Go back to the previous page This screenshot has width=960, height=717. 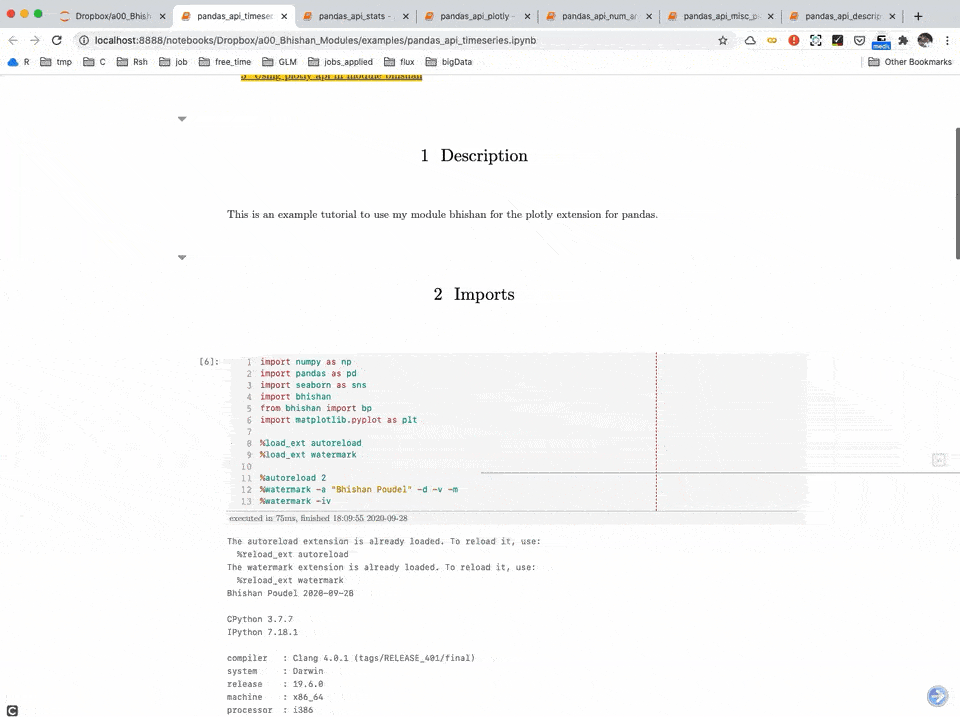point(13,40)
